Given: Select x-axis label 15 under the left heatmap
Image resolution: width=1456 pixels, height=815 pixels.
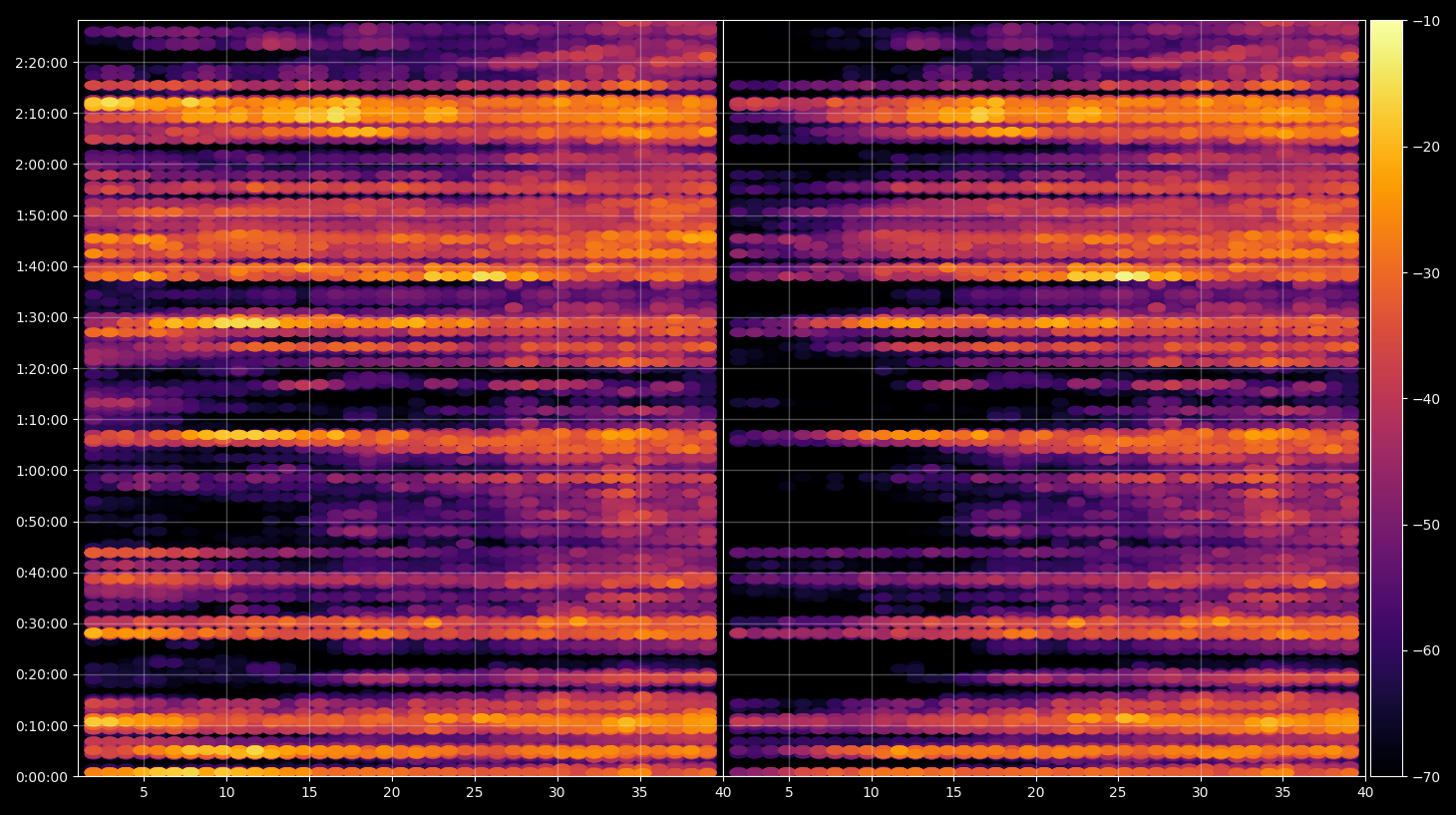Looking at the screenshot, I should pos(309,793).
